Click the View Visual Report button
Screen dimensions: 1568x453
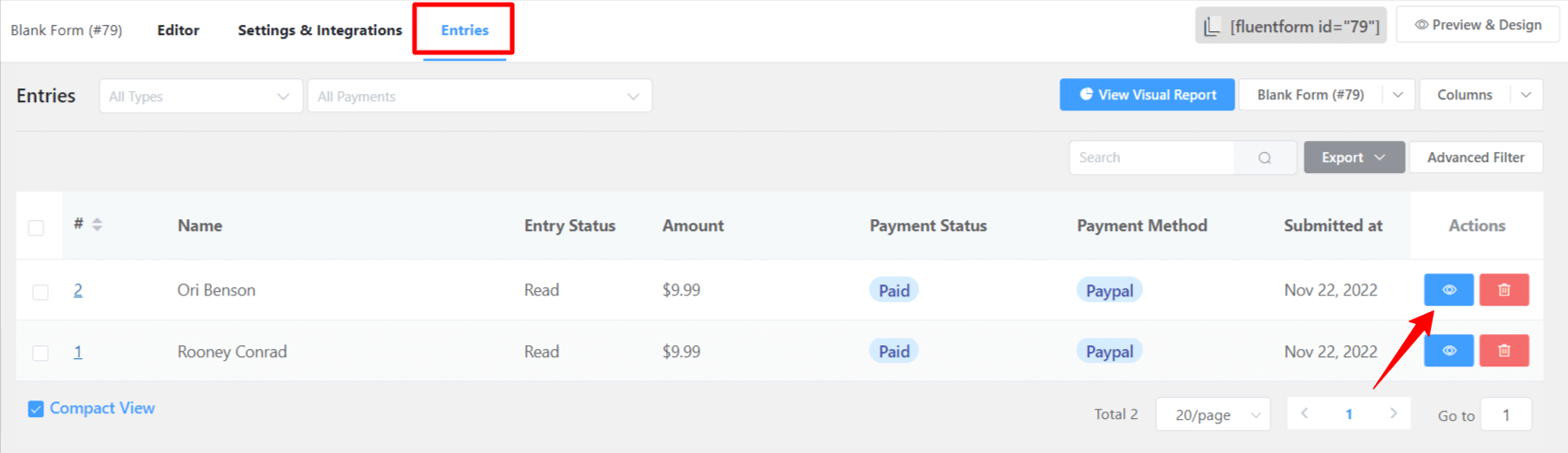pyautogui.click(x=1147, y=95)
